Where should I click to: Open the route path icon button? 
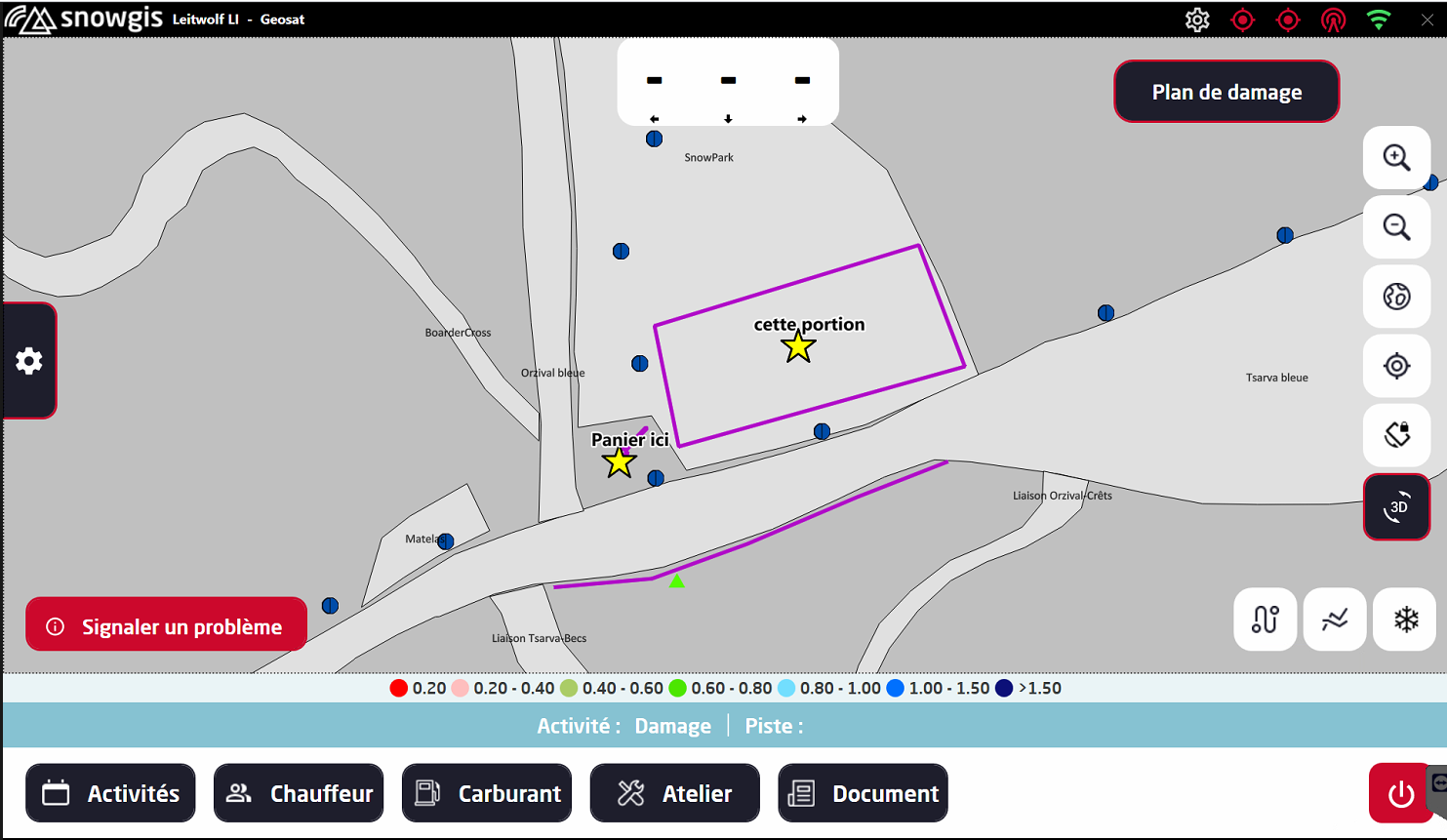tap(1266, 620)
